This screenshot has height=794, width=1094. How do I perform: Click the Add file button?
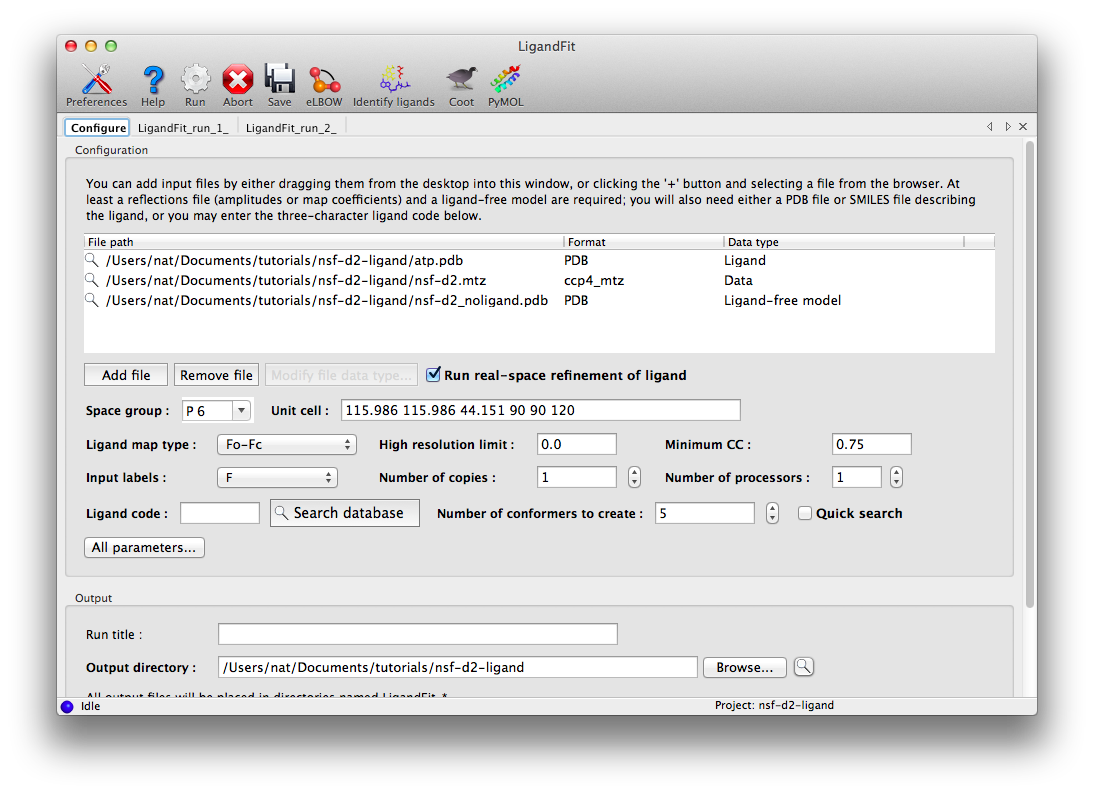125,374
